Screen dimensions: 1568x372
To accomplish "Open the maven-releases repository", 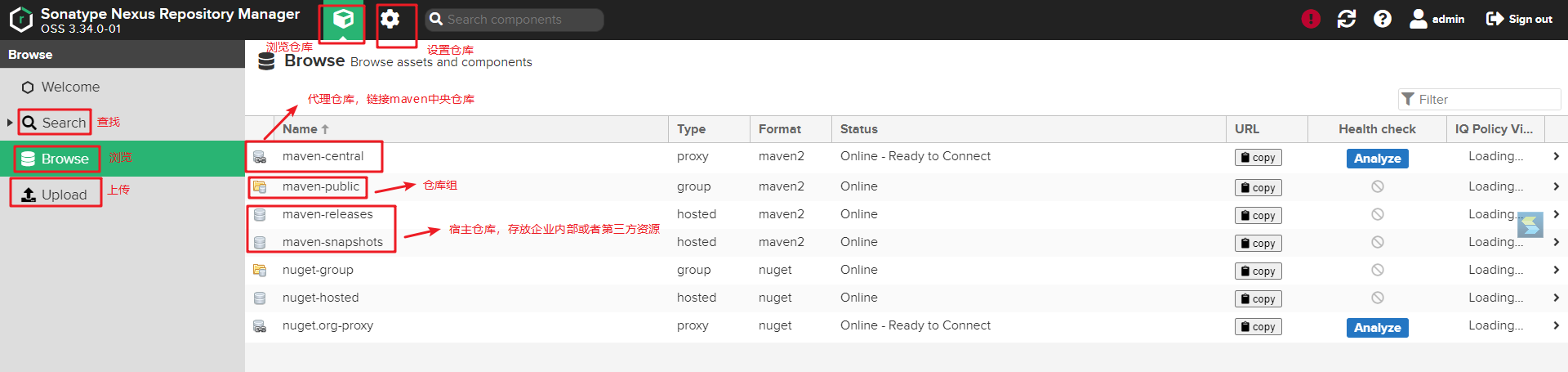I will [x=327, y=214].
